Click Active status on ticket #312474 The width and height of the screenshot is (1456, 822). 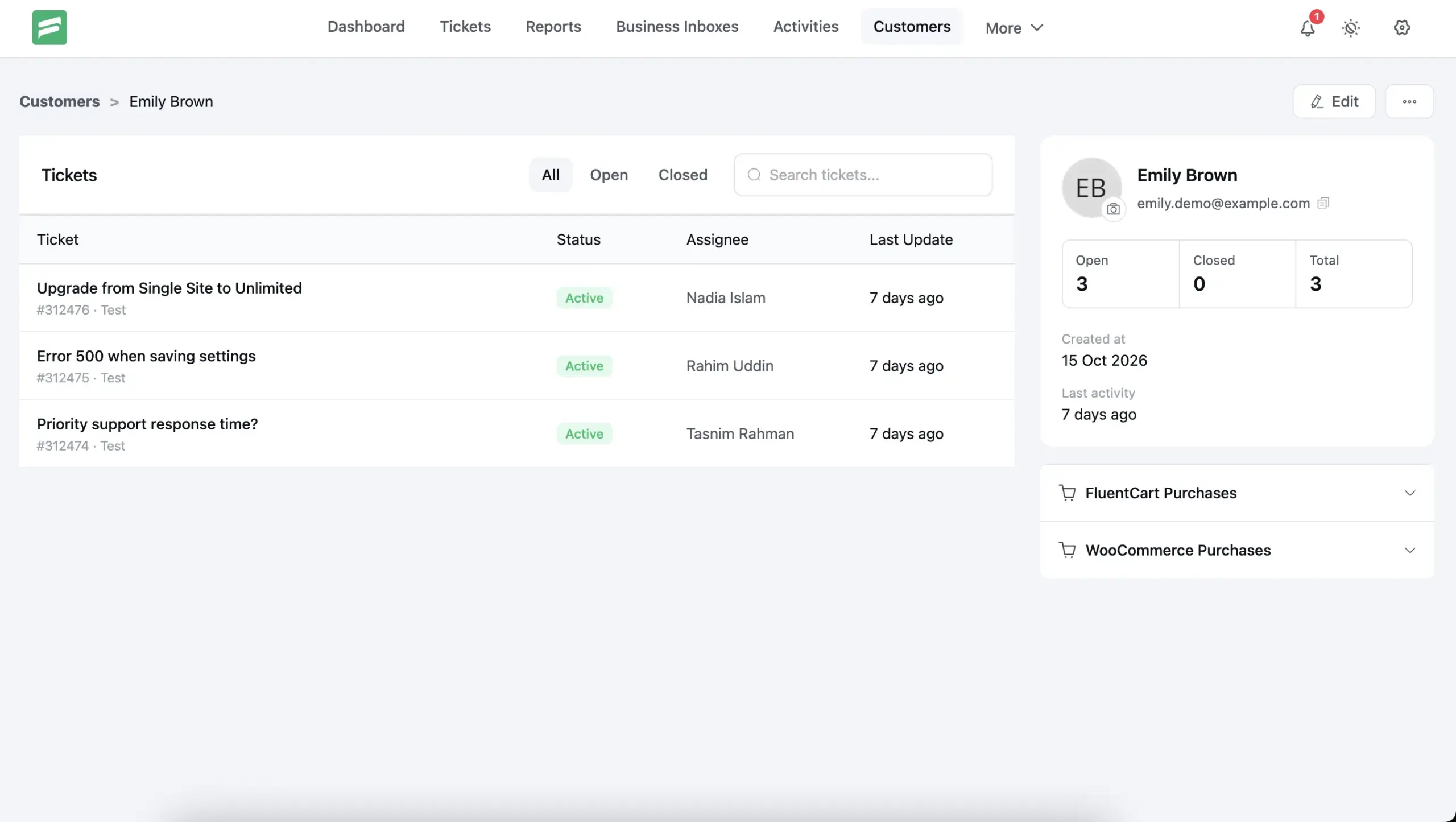[x=584, y=434]
